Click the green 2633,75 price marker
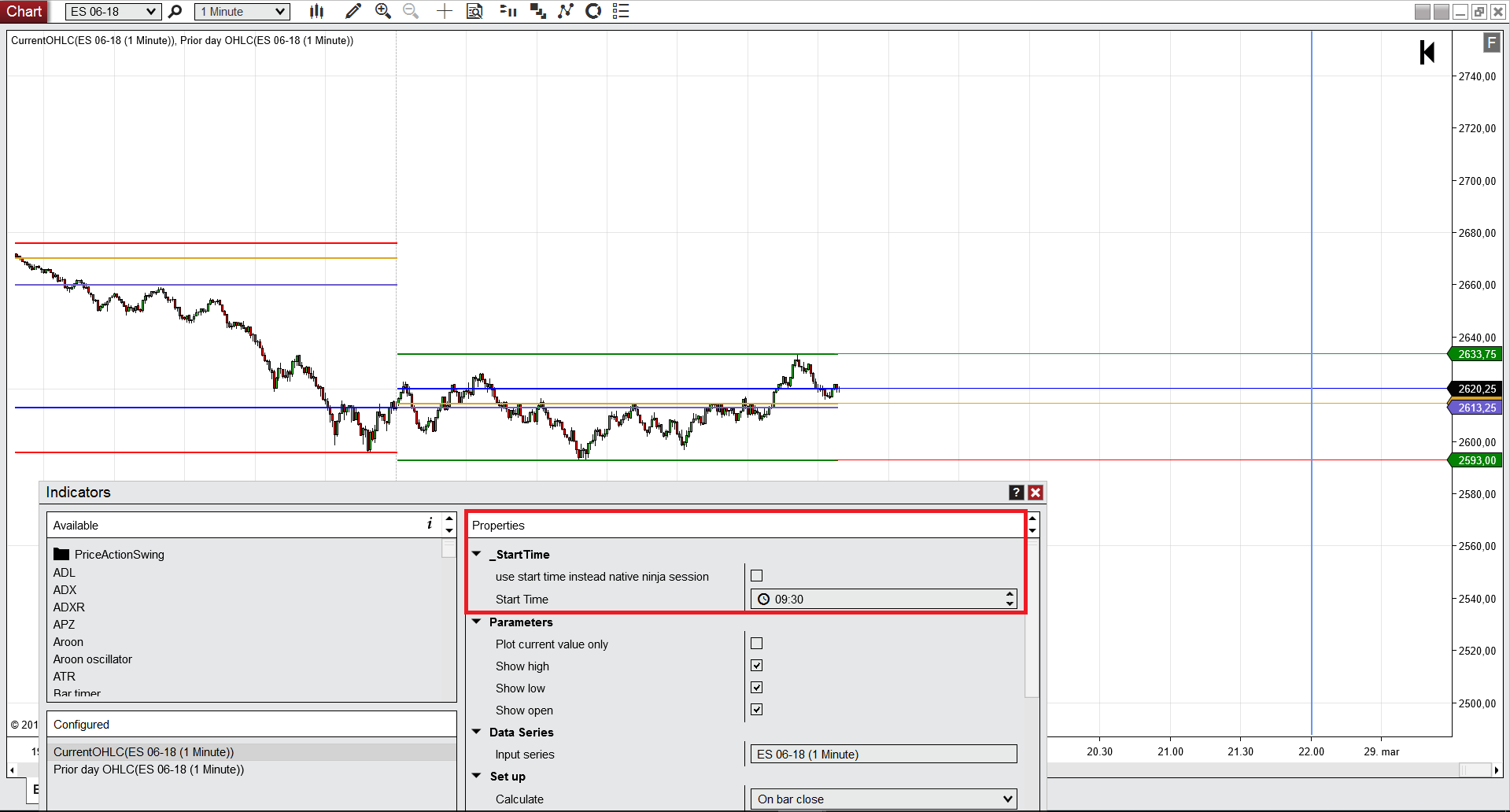This screenshot has width=1510, height=812. (1476, 354)
